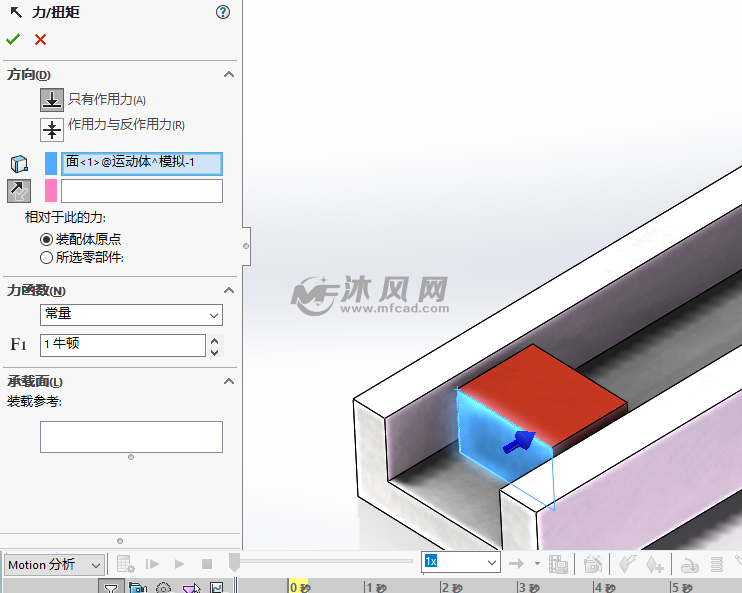The height and width of the screenshot is (593, 742).
Task: Click the 2 秒 timeline marker
Action: point(452,587)
